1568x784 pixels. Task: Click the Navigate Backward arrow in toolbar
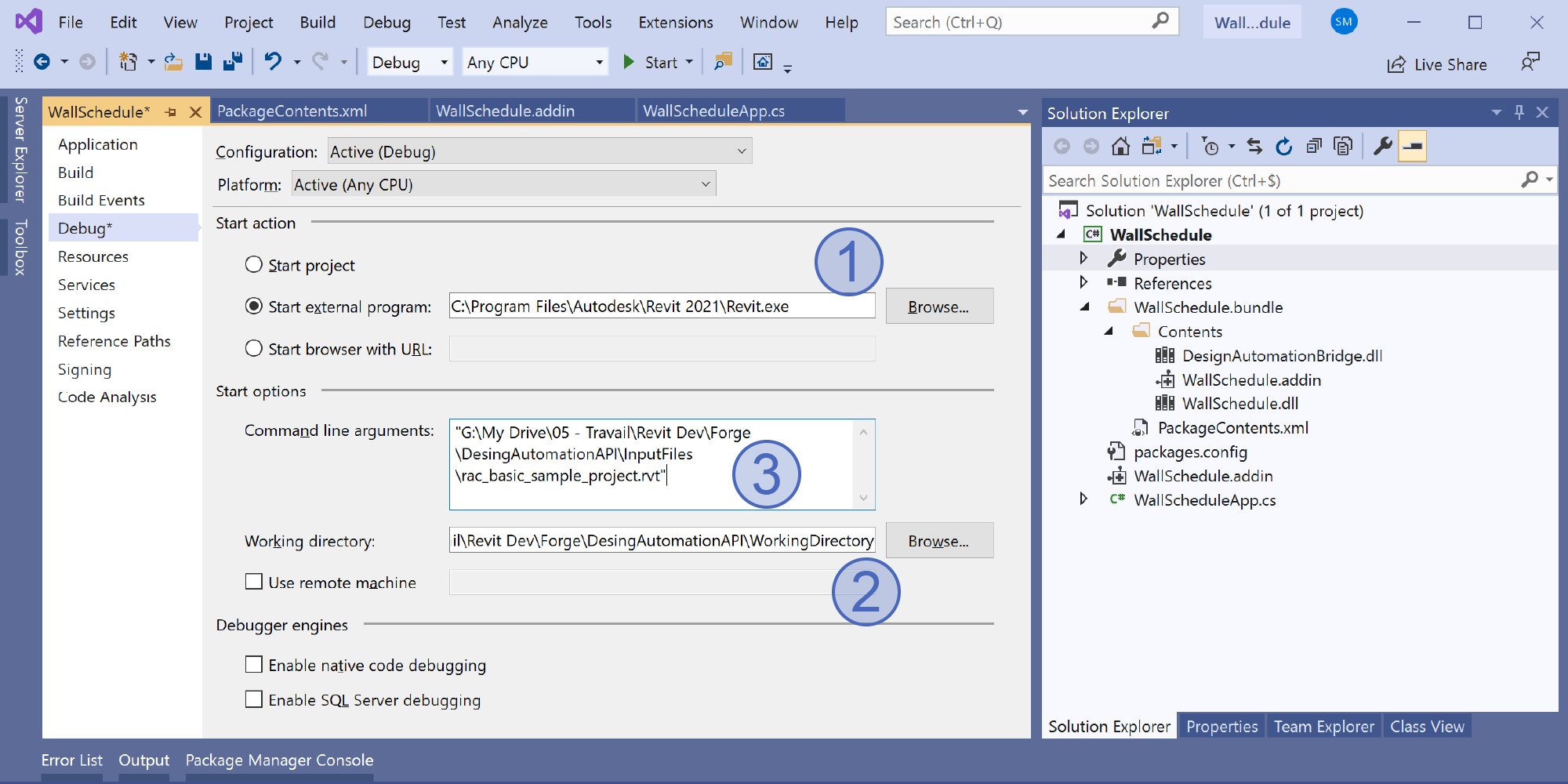coord(42,62)
